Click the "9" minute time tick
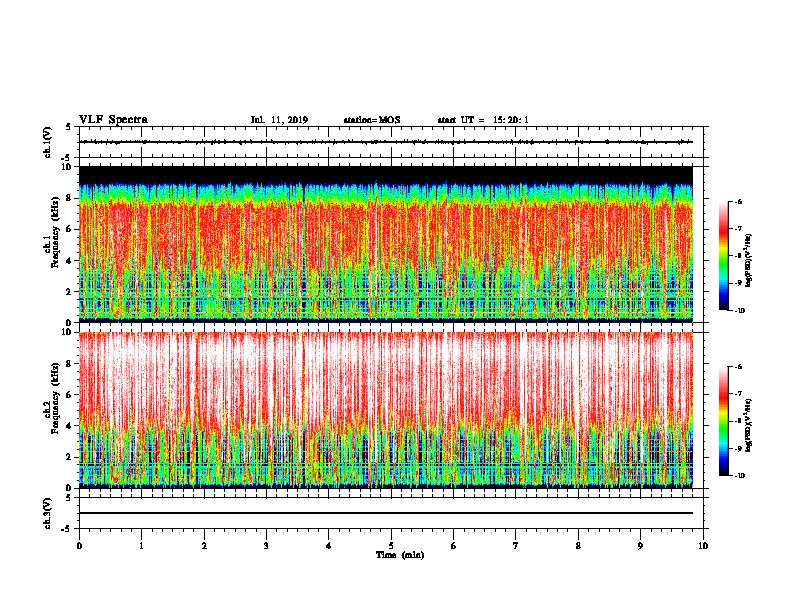 [x=640, y=546]
